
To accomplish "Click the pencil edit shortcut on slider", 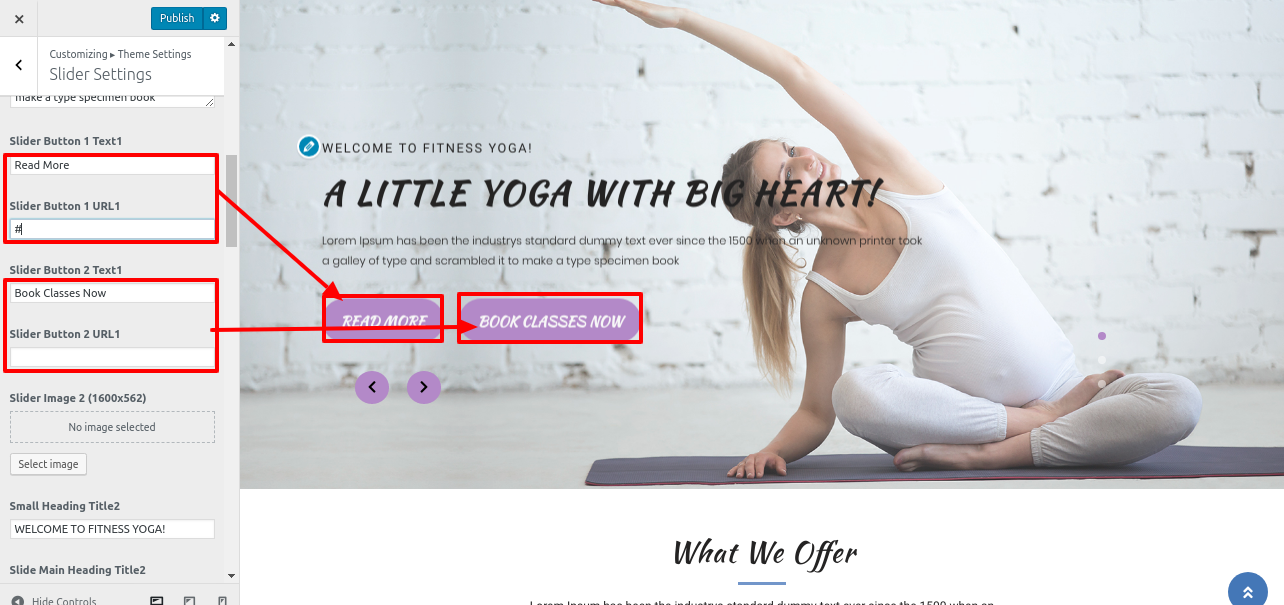I will click(308, 146).
